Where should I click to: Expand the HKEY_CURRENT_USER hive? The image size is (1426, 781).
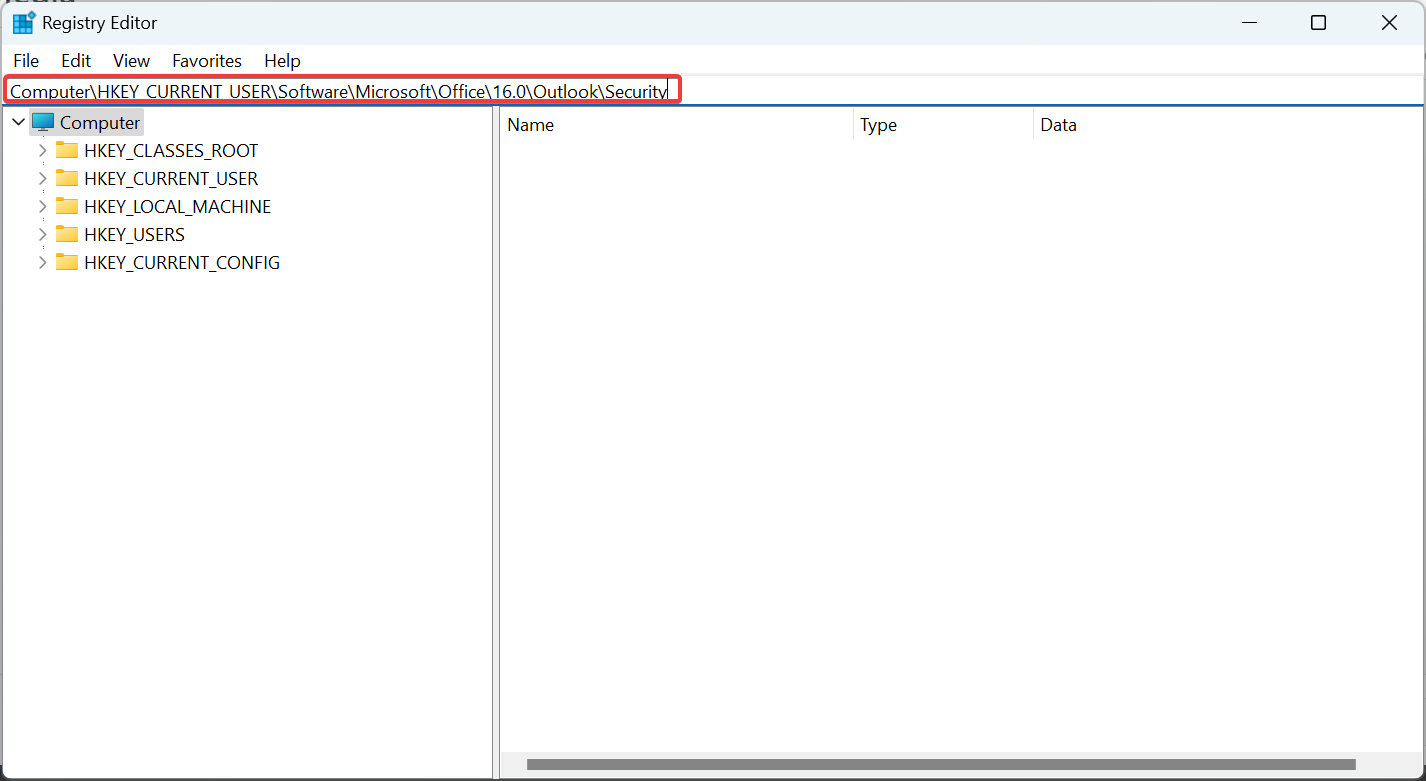pos(42,179)
